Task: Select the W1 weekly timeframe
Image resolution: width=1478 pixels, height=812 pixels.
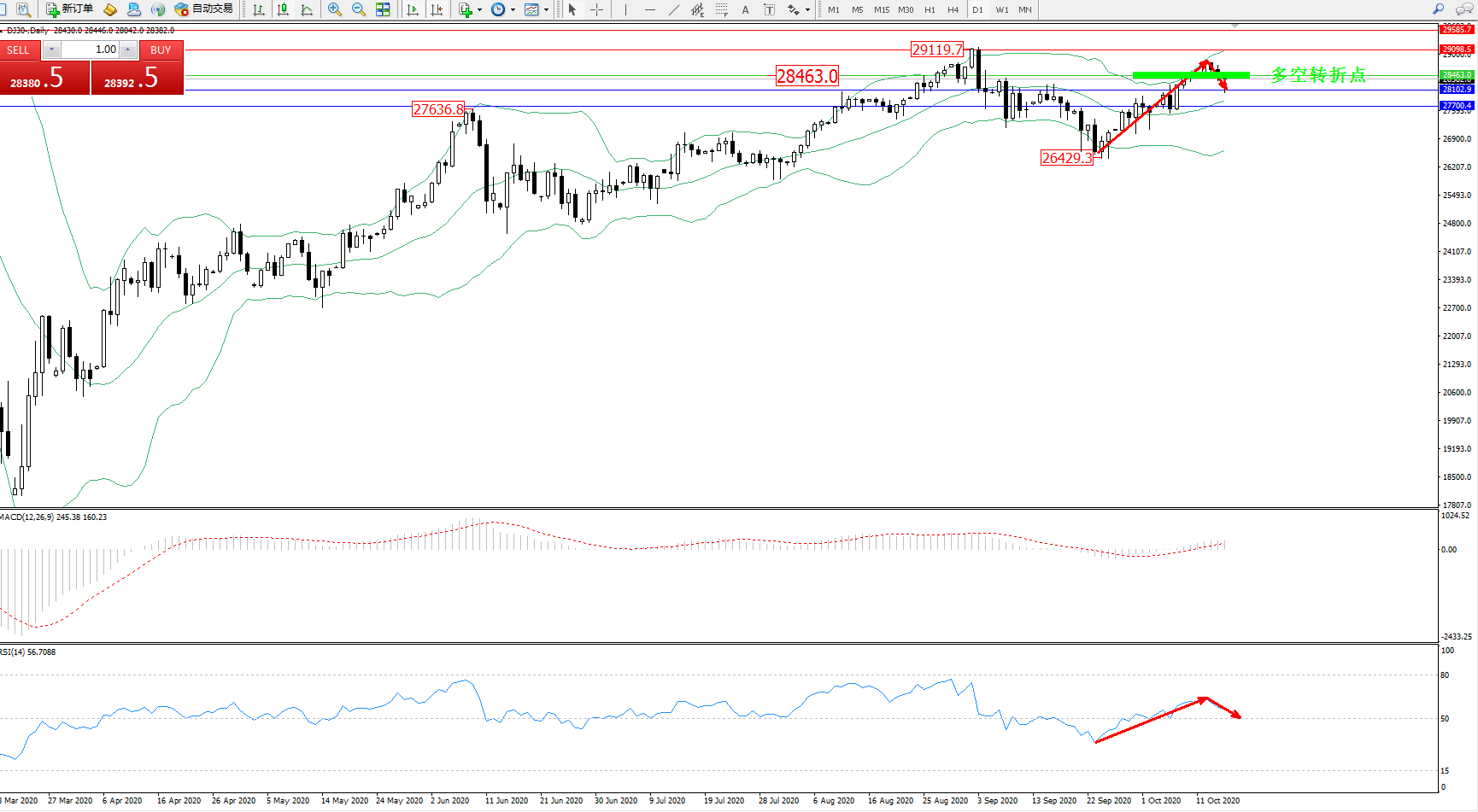Action: pyautogui.click(x=1002, y=10)
